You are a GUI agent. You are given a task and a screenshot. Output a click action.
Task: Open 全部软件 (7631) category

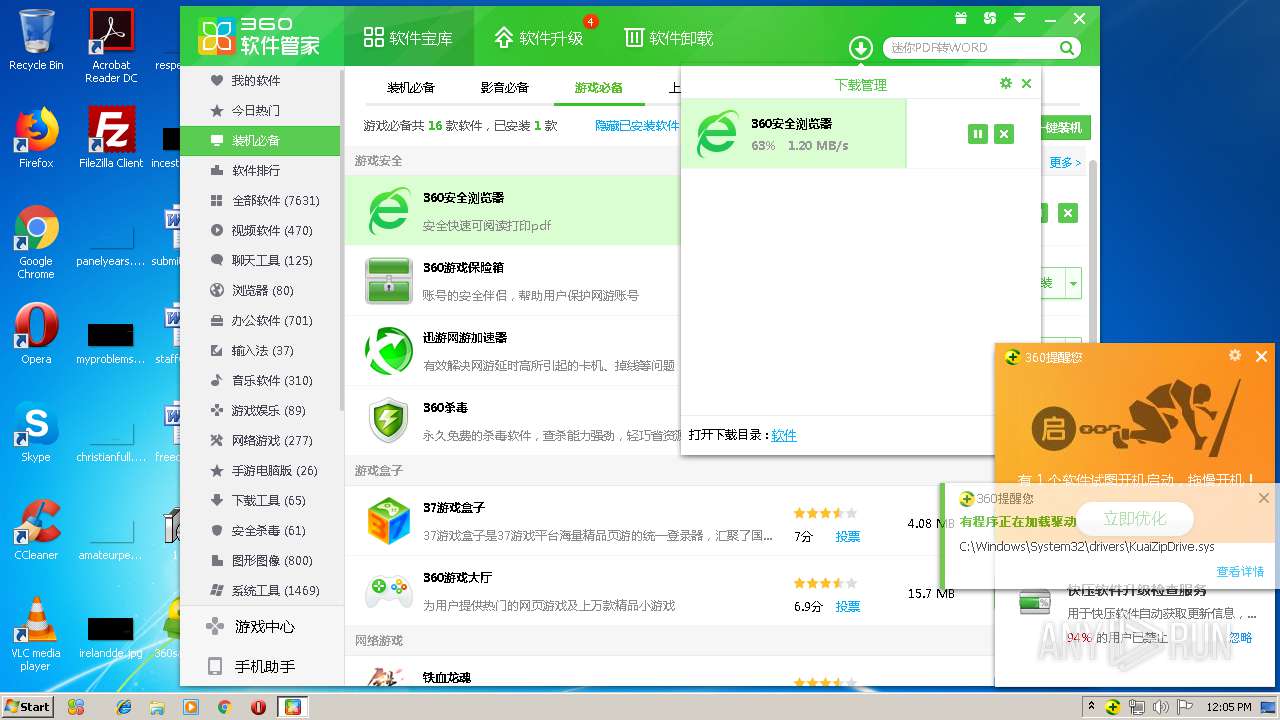(x=260, y=200)
